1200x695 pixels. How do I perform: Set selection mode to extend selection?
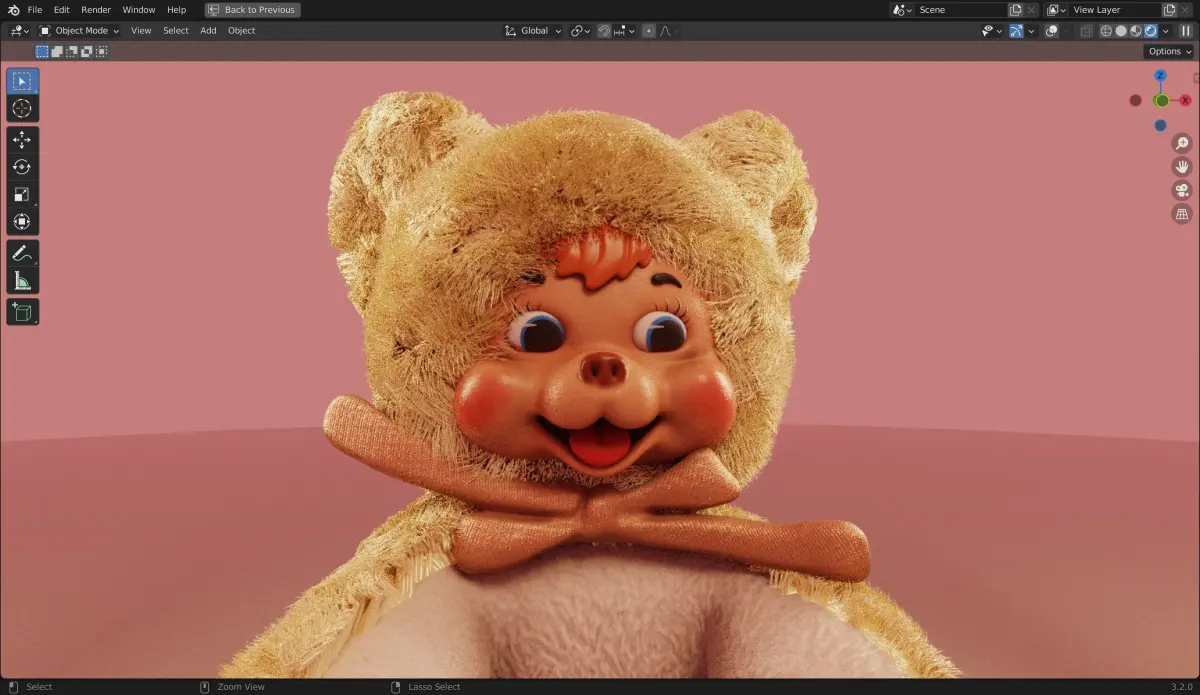click(57, 51)
